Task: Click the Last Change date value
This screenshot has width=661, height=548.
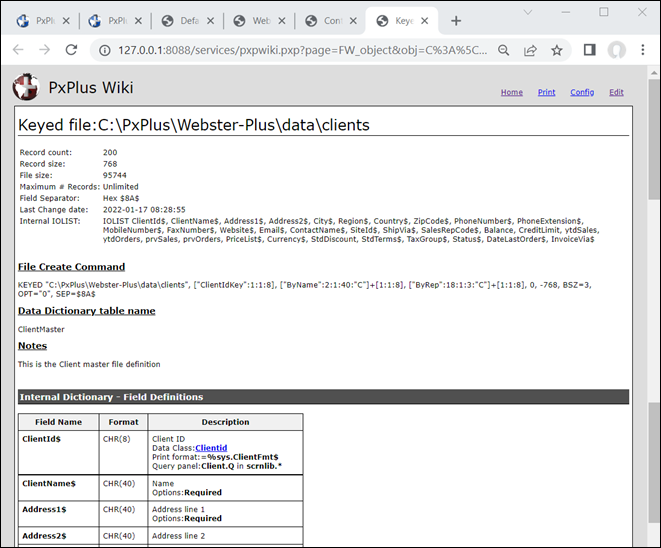Action: click(144, 210)
